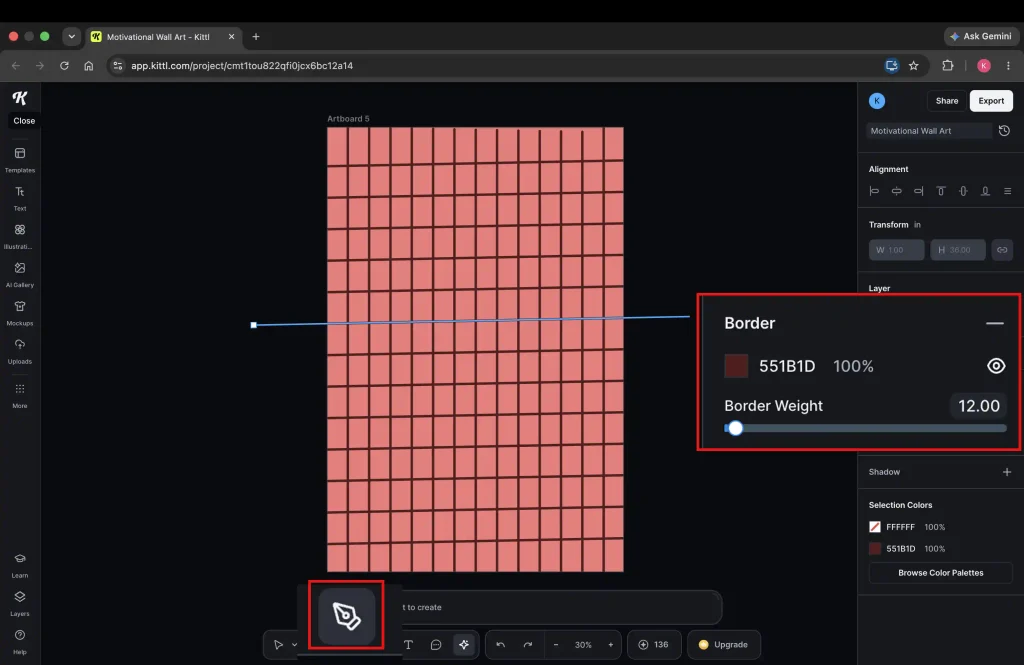Open the Learn section

pos(20,565)
